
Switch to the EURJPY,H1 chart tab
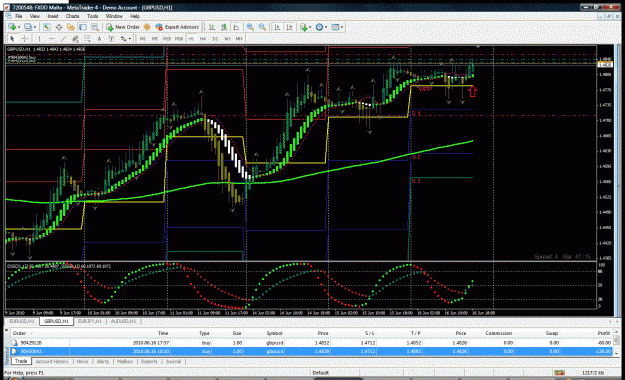point(90,321)
